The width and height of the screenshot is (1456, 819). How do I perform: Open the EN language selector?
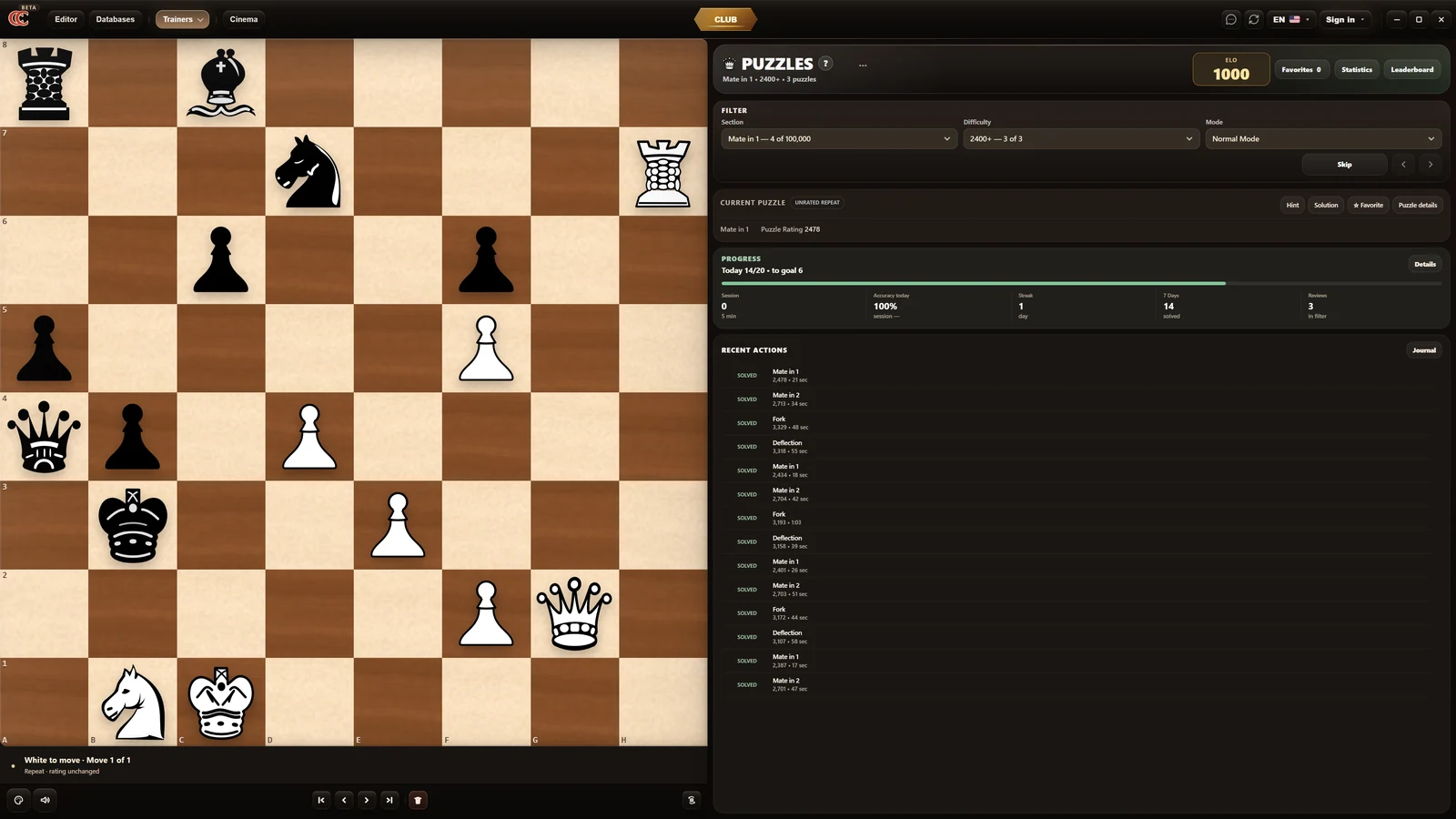pyautogui.click(x=1291, y=19)
